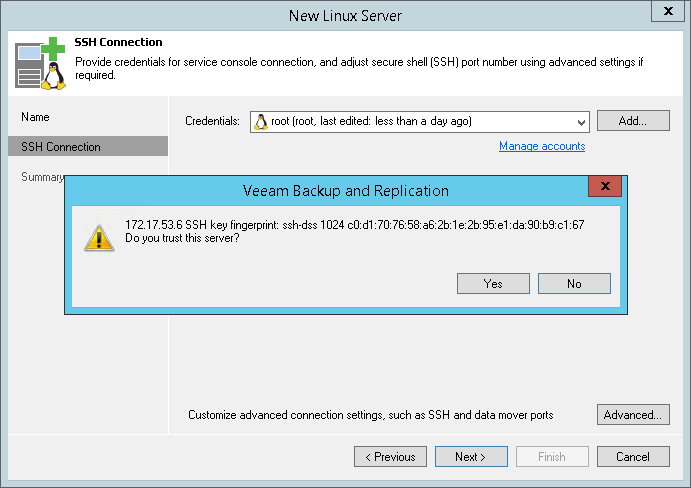
Task: Close the New Linux Server window
Action: pyautogui.click(x=668, y=11)
